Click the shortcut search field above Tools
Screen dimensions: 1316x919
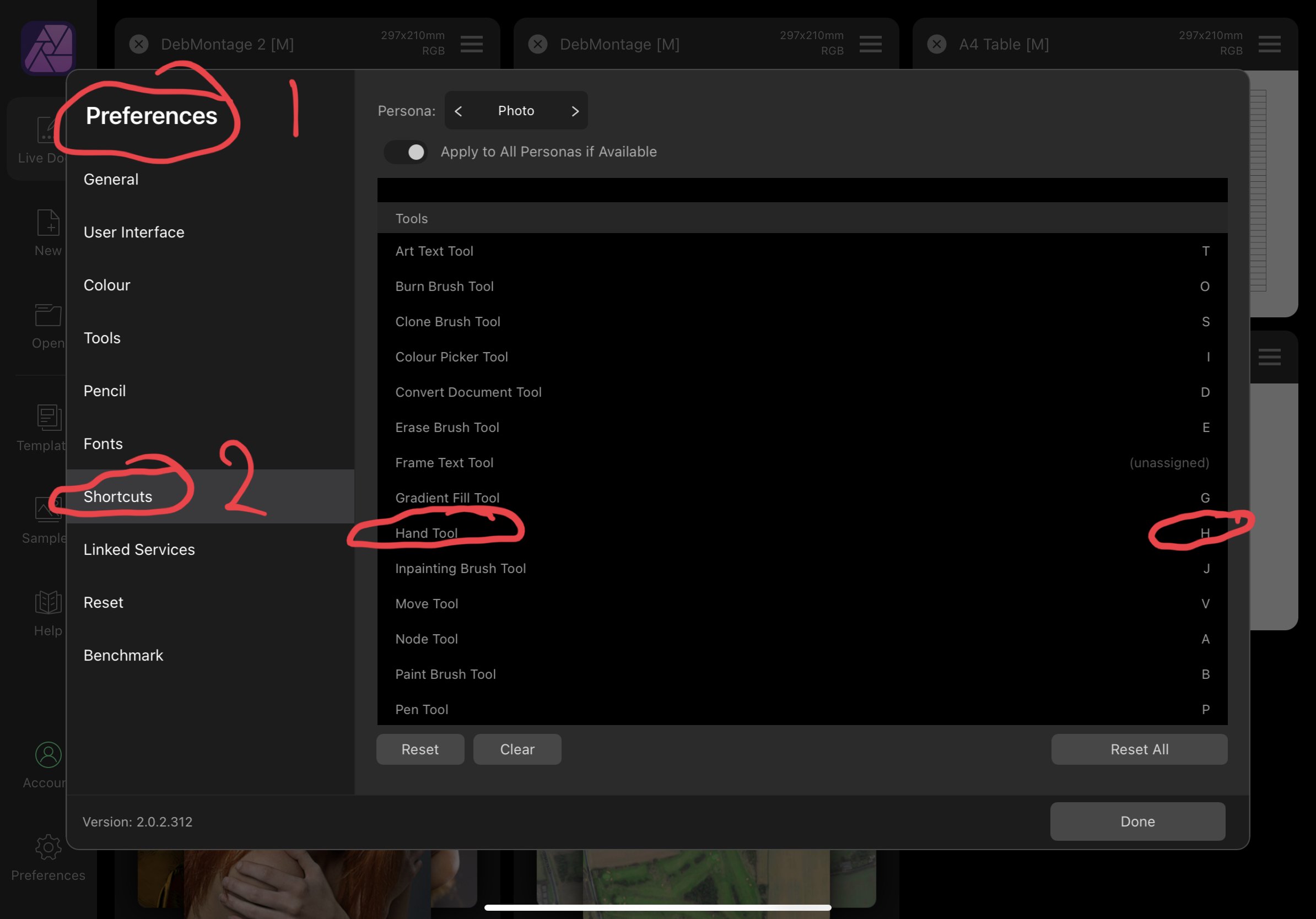point(802,190)
